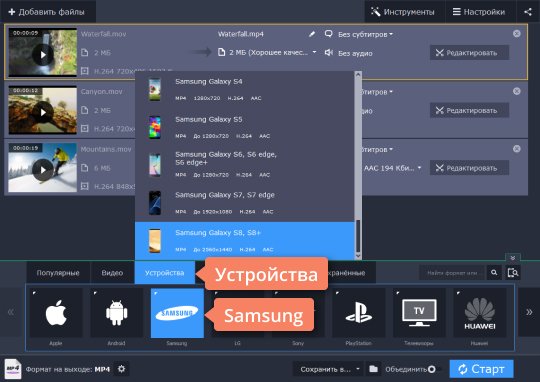Click the Старт button

click(481, 369)
